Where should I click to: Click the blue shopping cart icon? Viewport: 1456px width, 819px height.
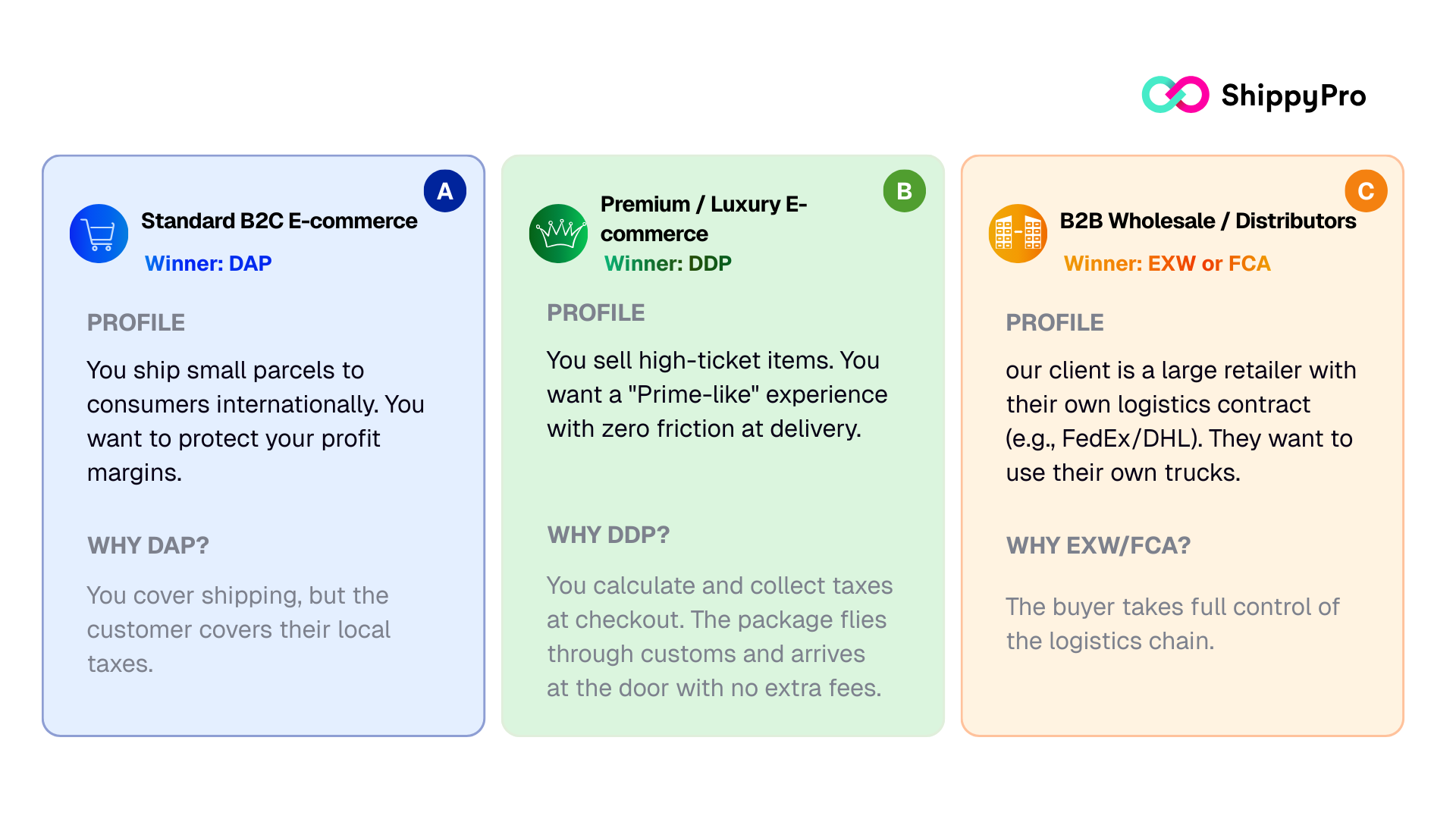(99, 234)
